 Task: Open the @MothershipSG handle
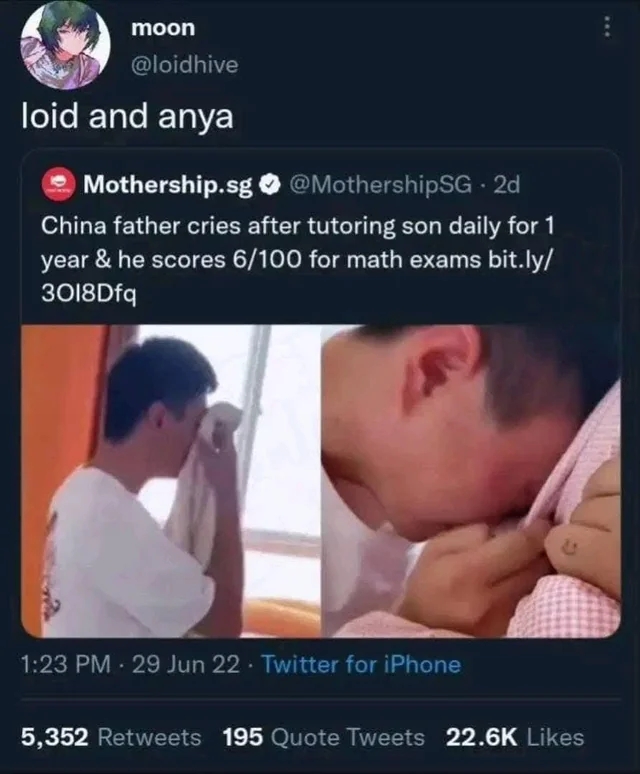(380, 185)
